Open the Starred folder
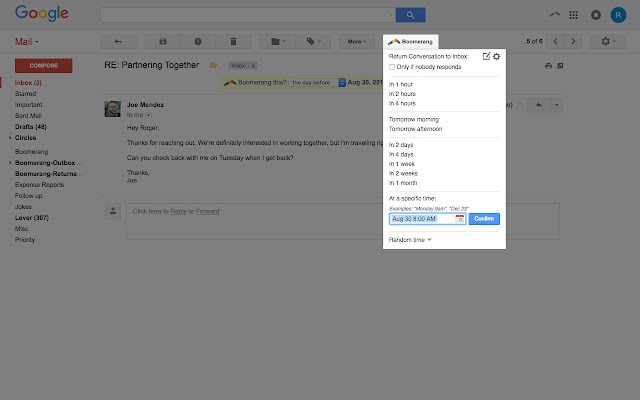 tap(25, 94)
